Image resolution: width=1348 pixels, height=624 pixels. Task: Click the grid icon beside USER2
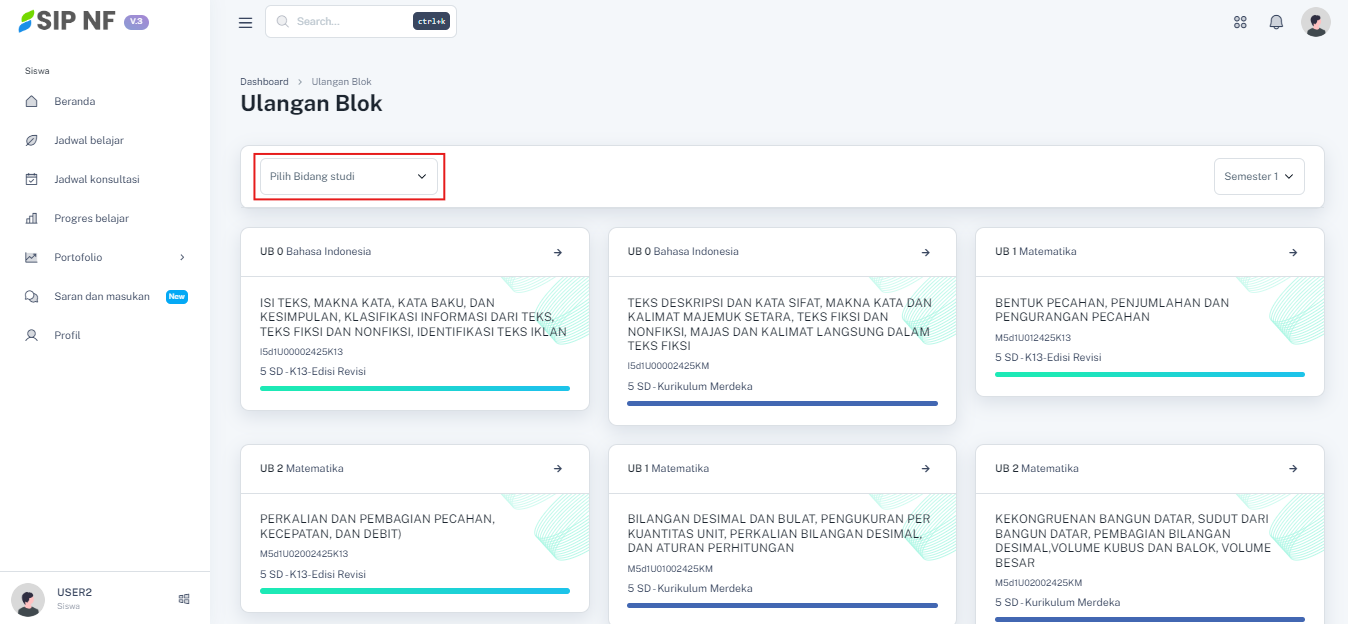(x=184, y=599)
